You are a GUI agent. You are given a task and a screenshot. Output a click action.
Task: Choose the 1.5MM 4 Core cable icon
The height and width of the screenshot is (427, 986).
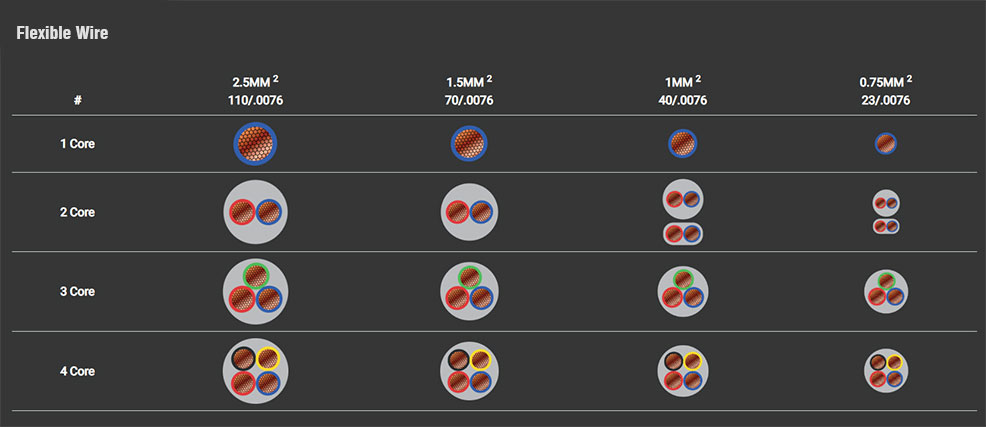click(469, 371)
